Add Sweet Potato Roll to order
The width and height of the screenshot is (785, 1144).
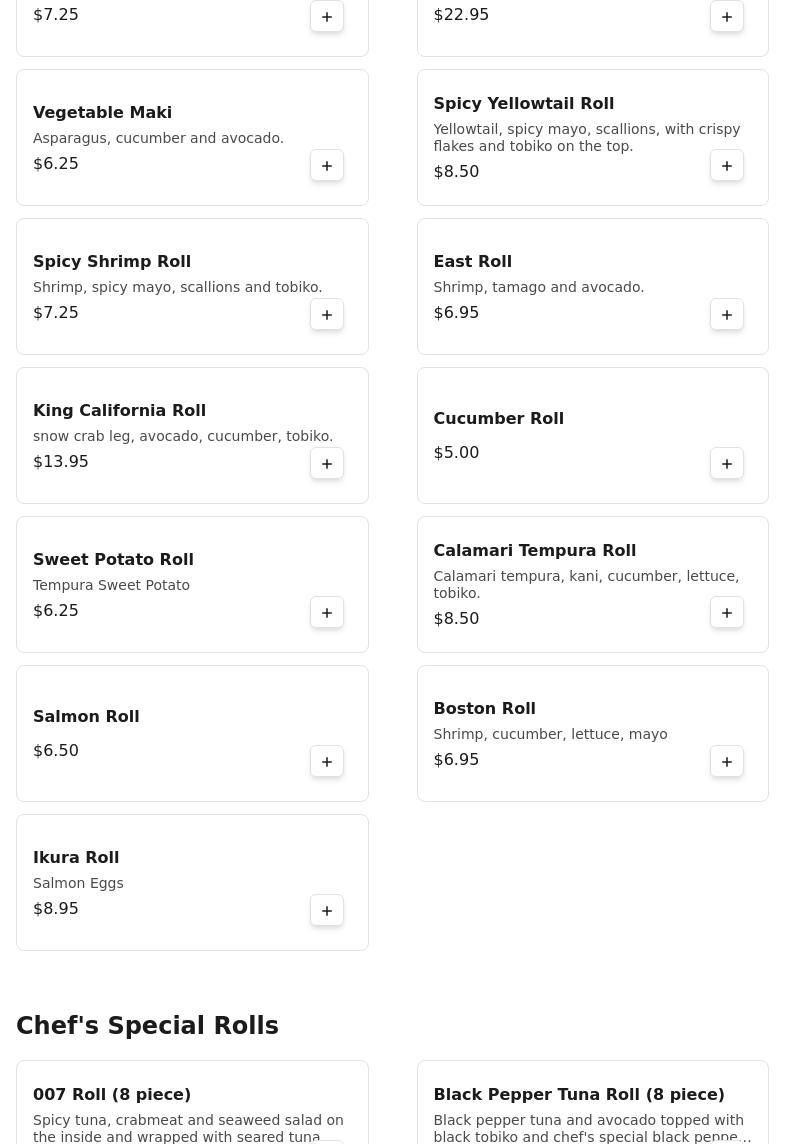point(327,612)
